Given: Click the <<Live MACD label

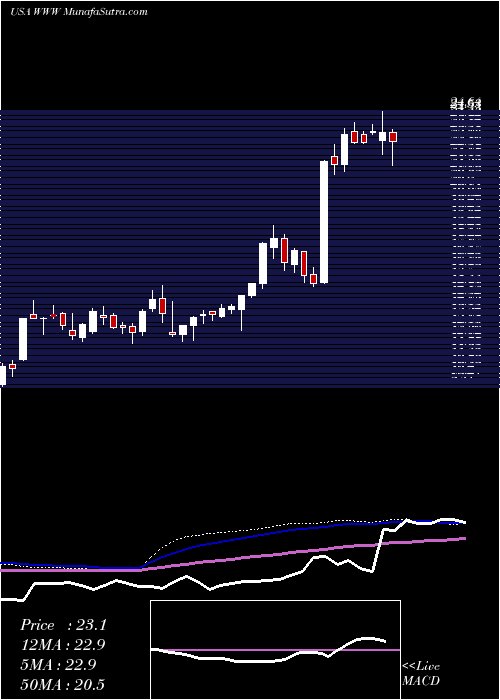Looking at the screenshot, I should click(x=421, y=674).
